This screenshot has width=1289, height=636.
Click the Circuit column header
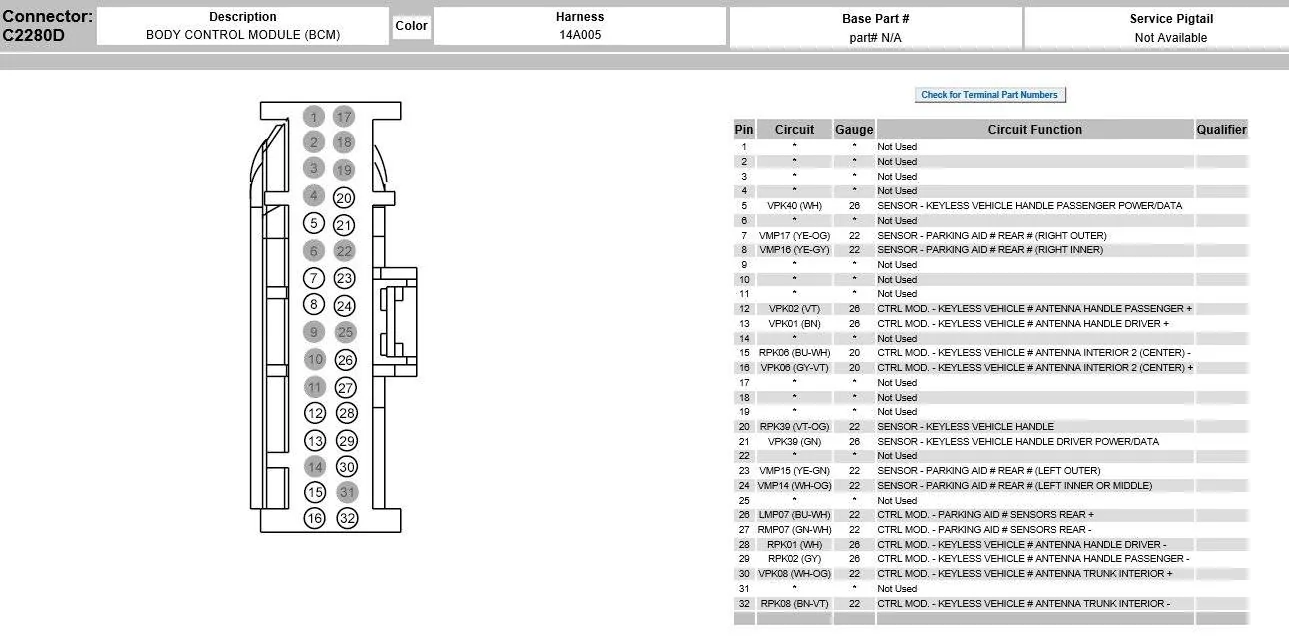coord(794,130)
